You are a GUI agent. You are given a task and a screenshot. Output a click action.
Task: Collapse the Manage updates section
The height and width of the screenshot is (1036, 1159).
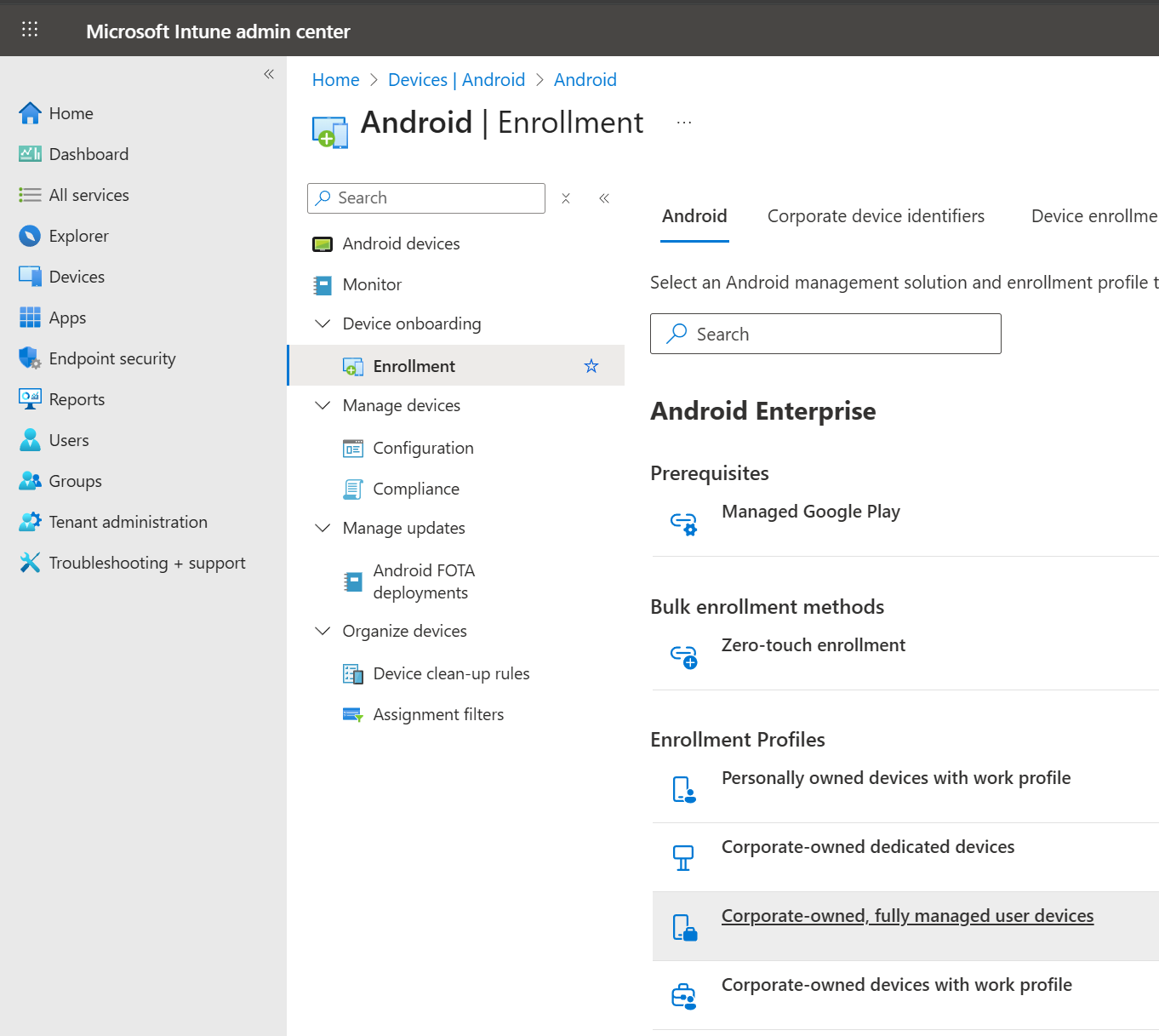tap(323, 528)
